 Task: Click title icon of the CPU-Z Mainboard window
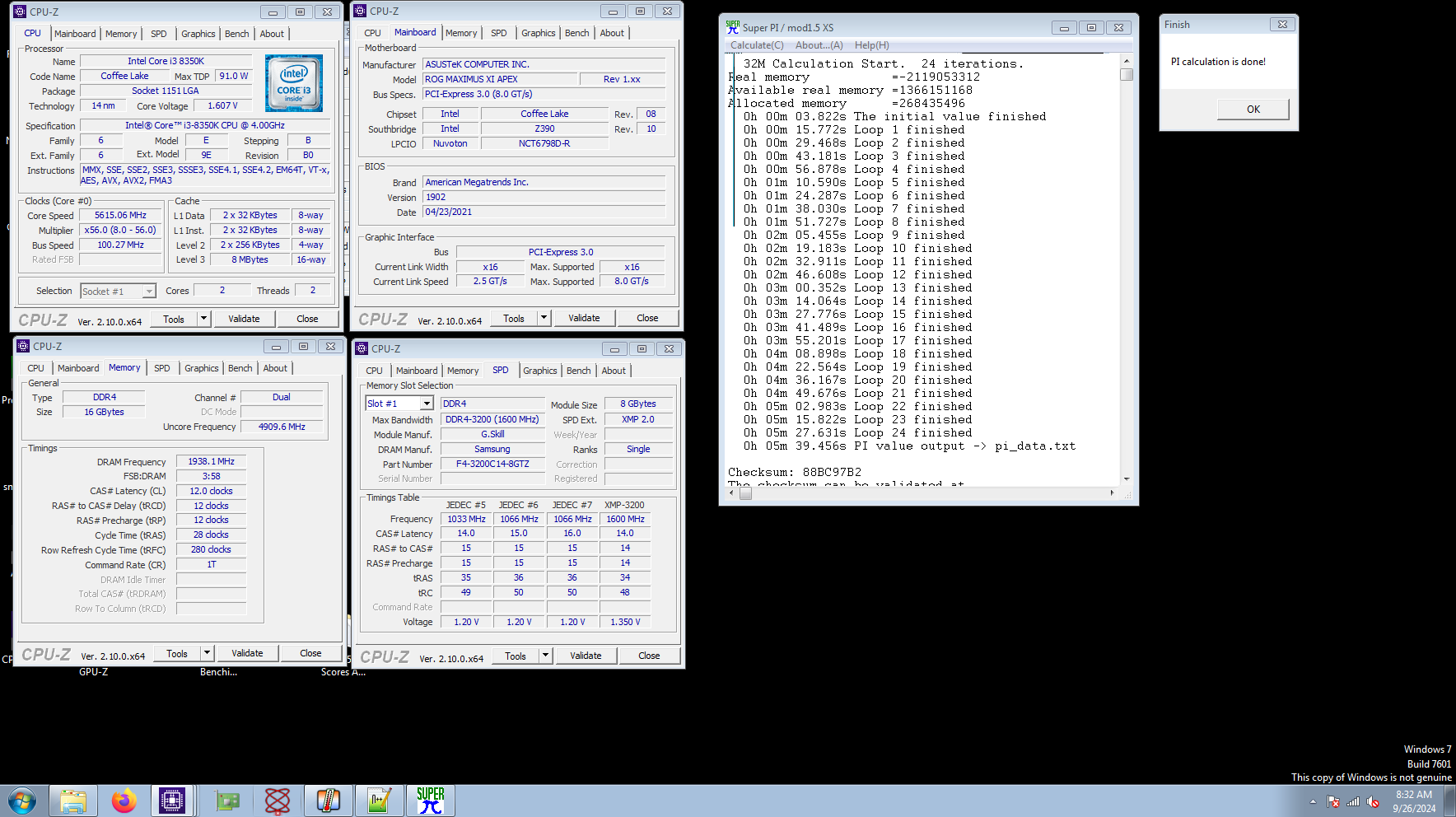click(x=360, y=12)
